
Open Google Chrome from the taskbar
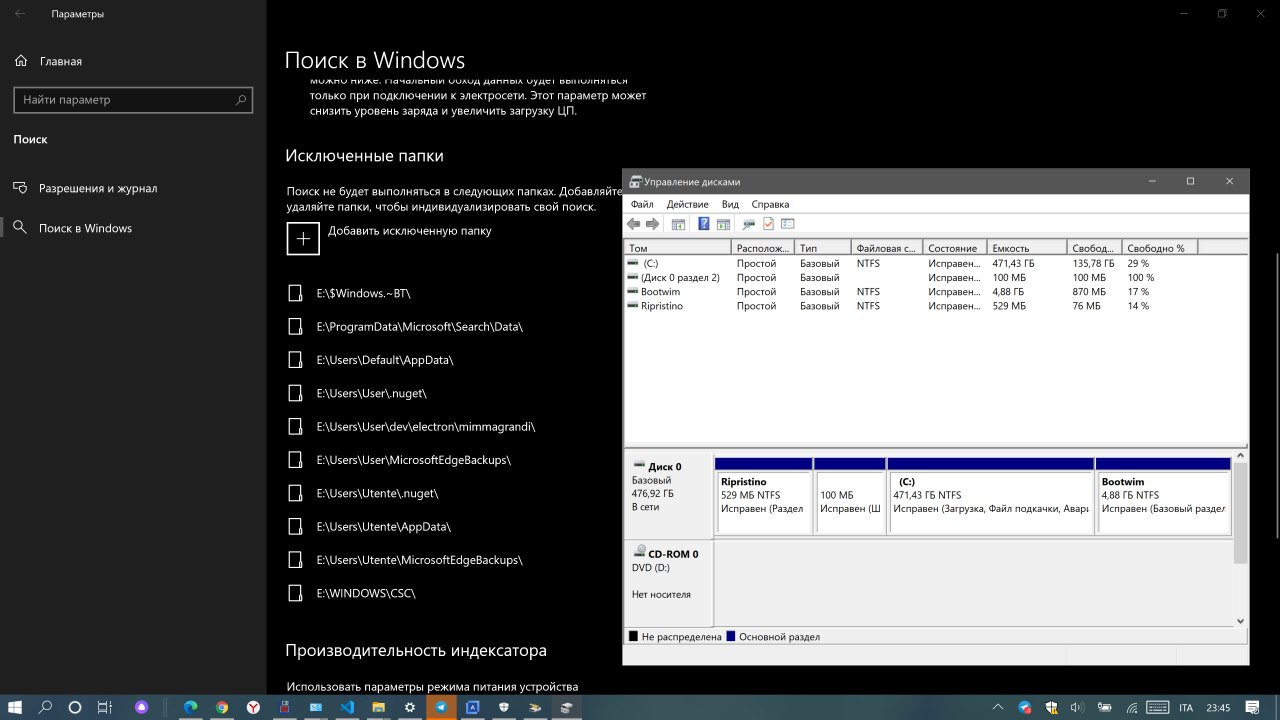pos(222,707)
